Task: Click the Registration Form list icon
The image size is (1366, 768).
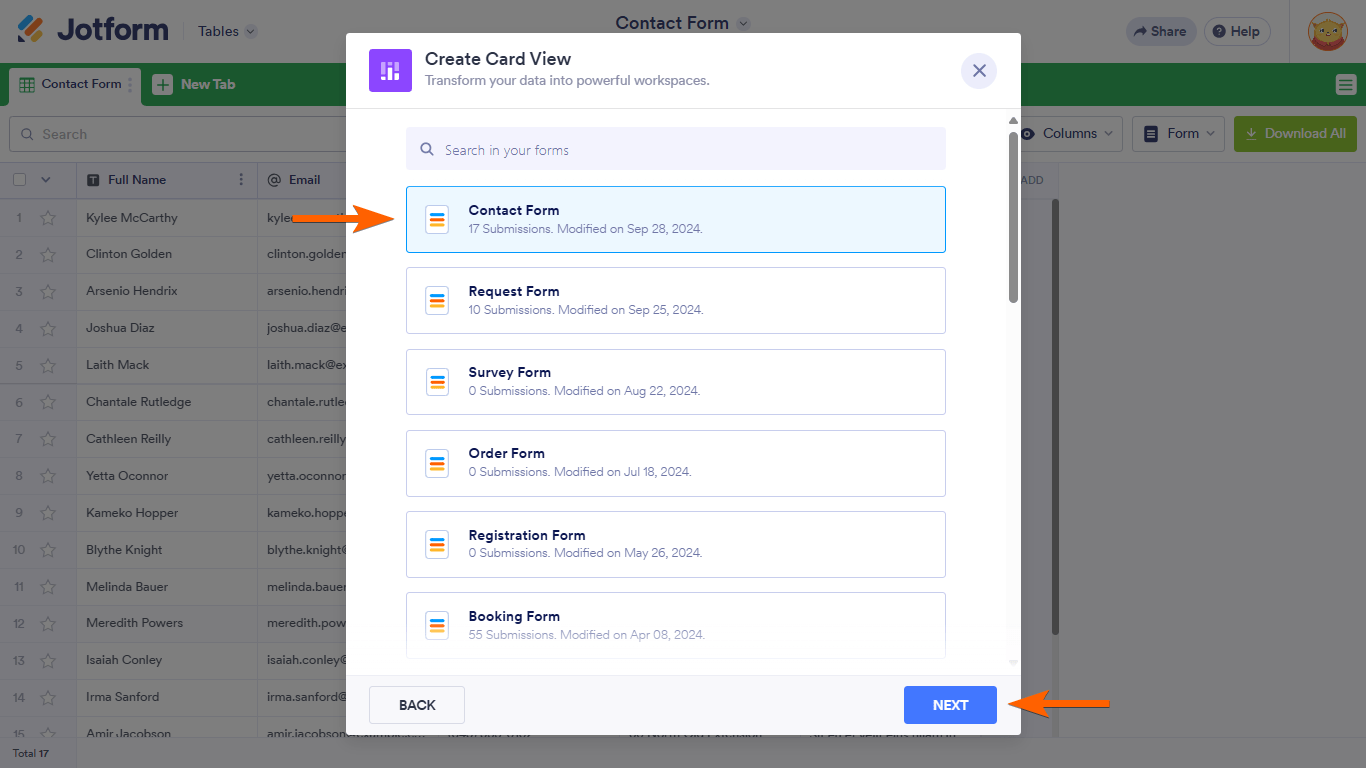Action: tap(437, 544)
